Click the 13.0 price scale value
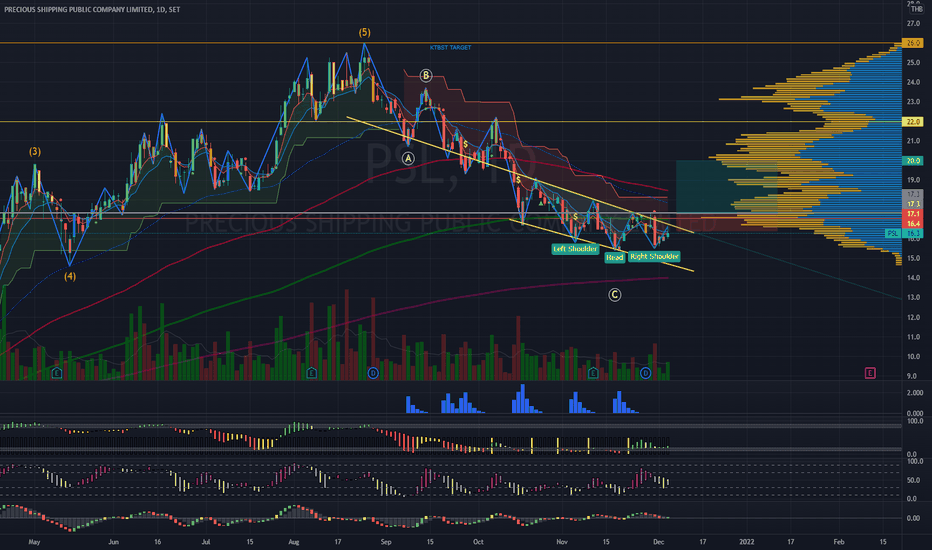 (x=913, y=297)
